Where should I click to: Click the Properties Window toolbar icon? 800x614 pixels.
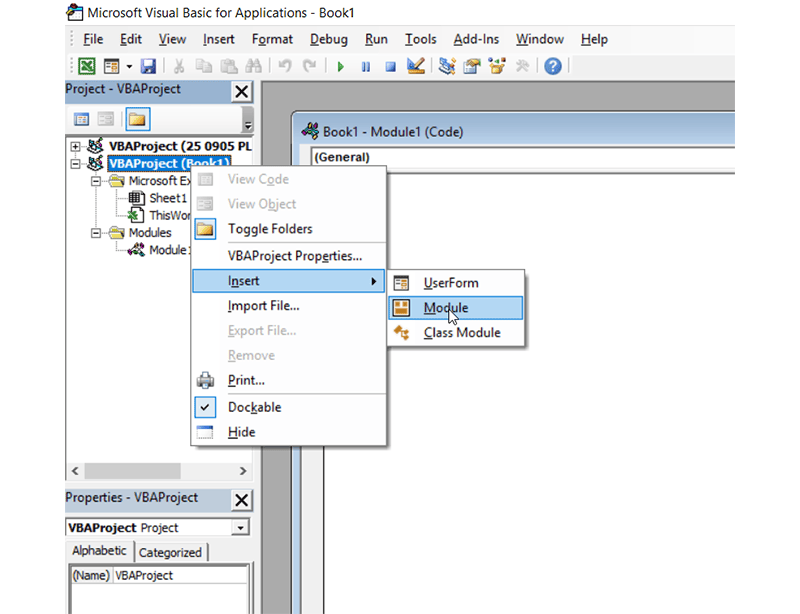pos(472,66)
